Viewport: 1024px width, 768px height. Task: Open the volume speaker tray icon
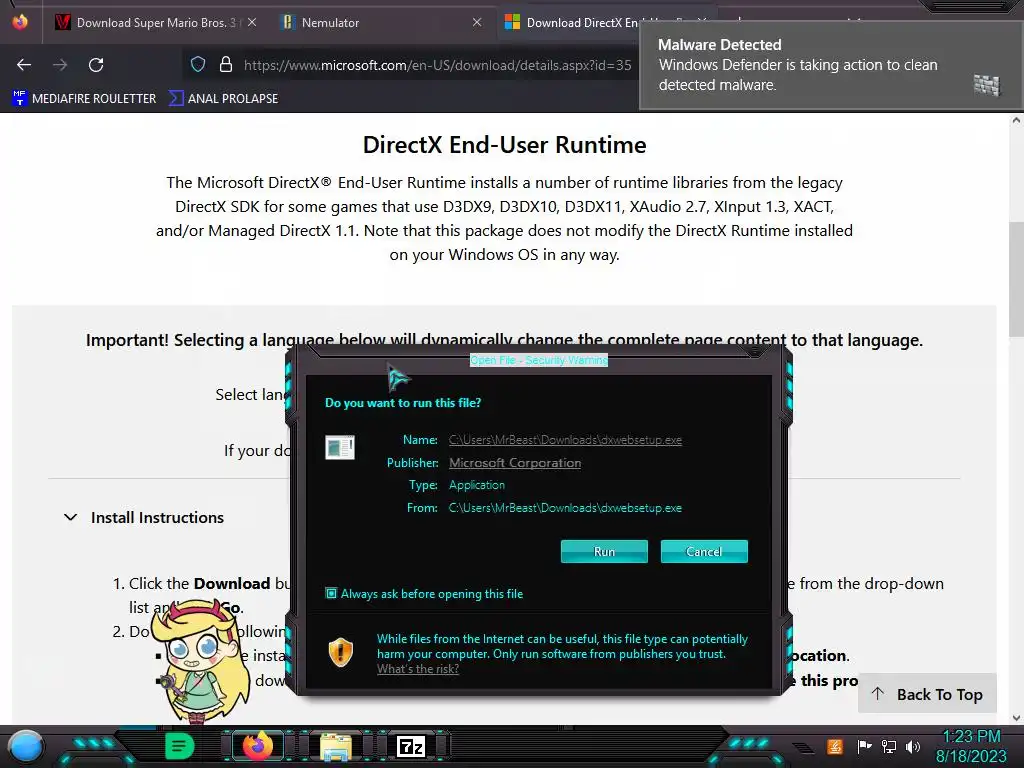pos(913,746)
